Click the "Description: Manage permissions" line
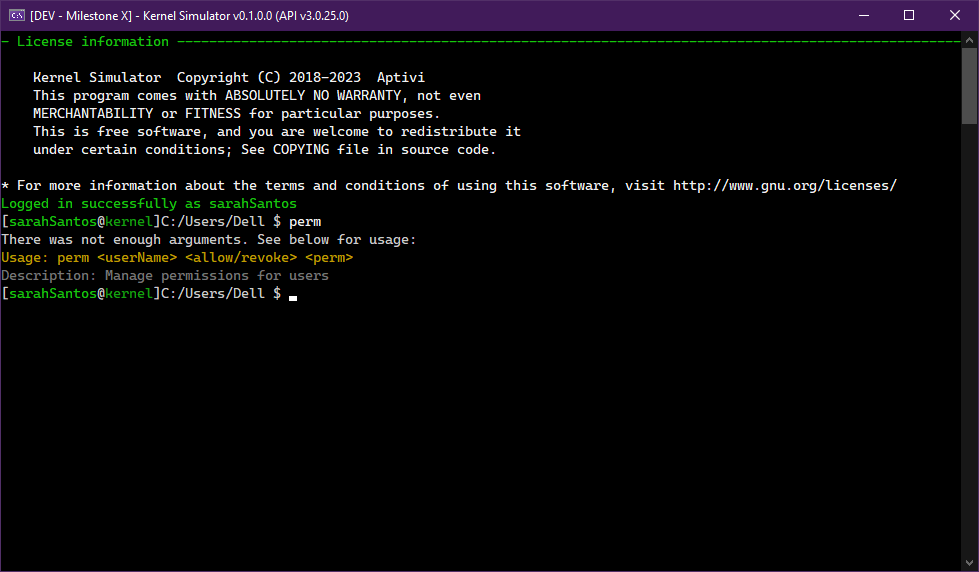Viewport: 979px width, 572px height. pos(165,276)
